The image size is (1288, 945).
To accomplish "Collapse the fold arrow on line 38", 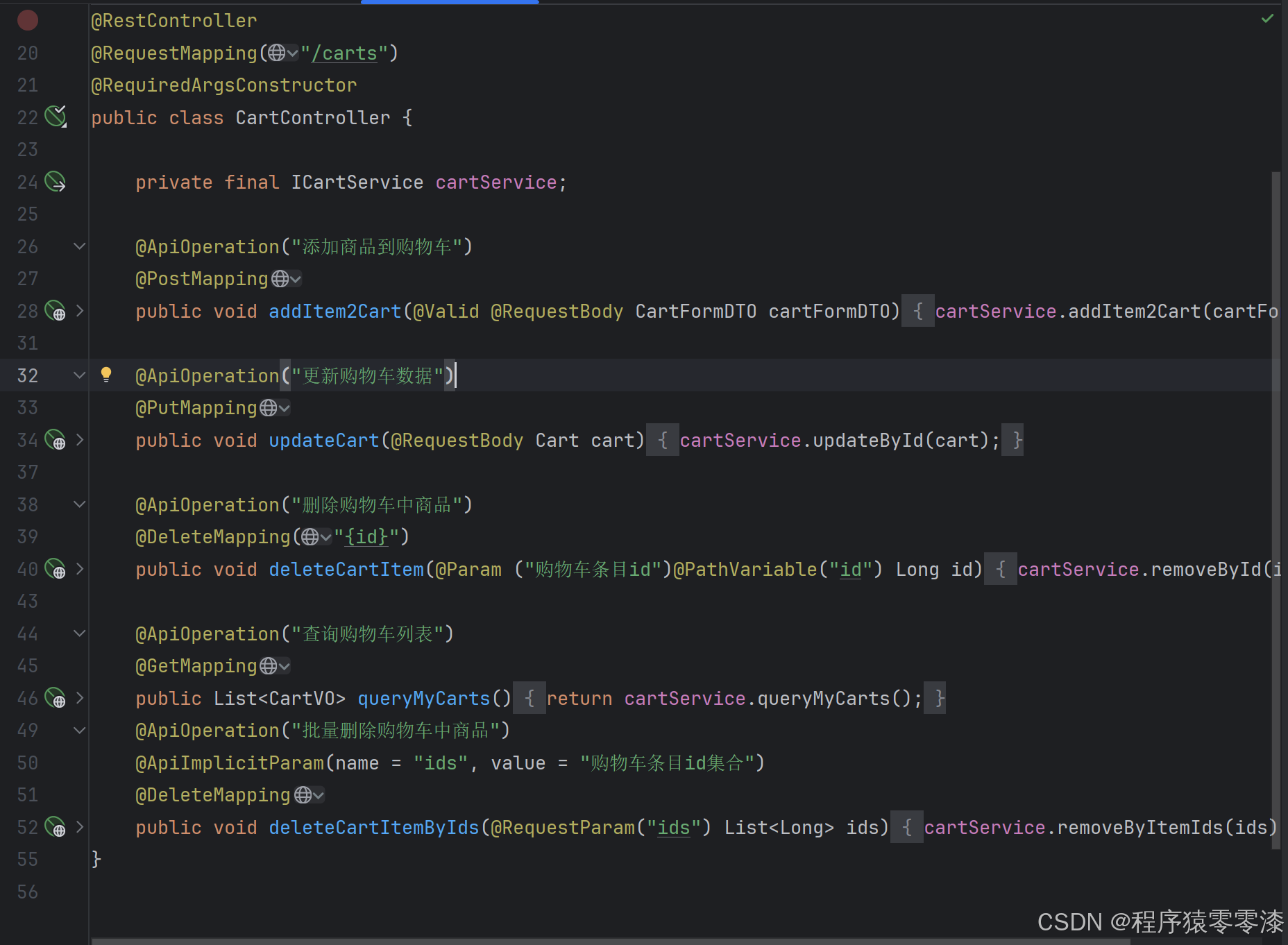I will click(x=80, y=504).
